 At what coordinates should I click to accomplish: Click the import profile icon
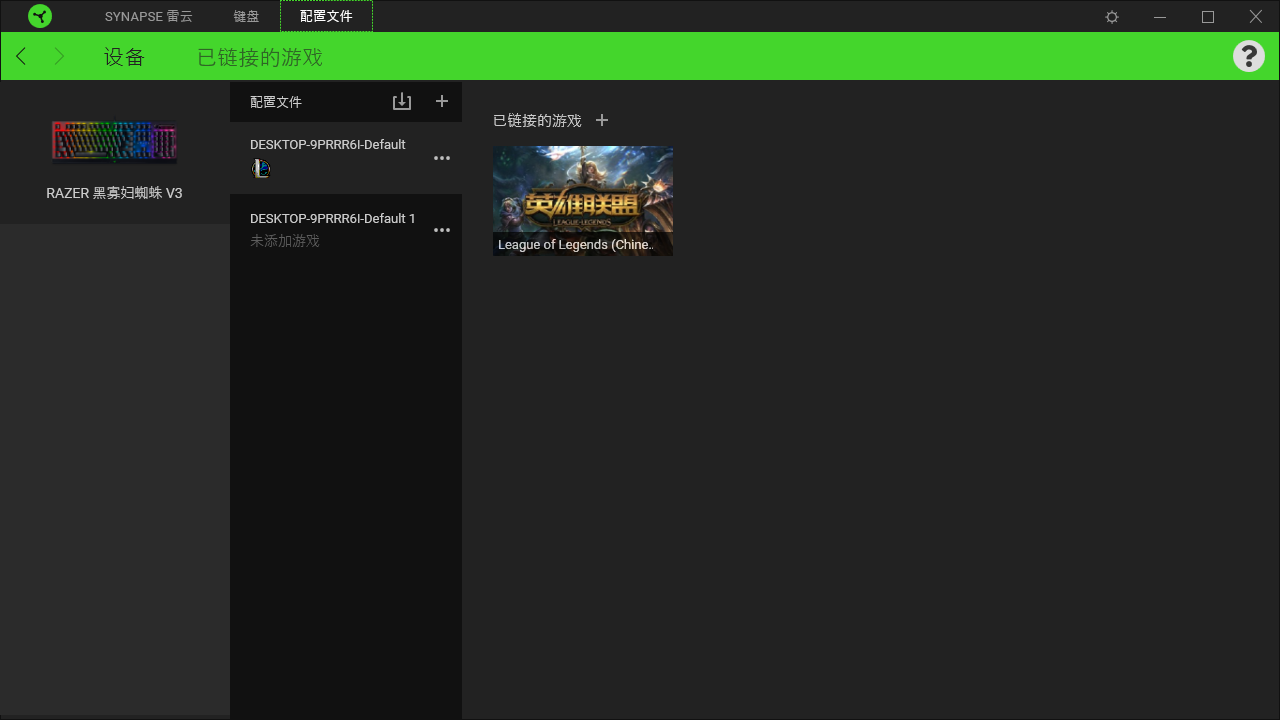click(401, 101)
